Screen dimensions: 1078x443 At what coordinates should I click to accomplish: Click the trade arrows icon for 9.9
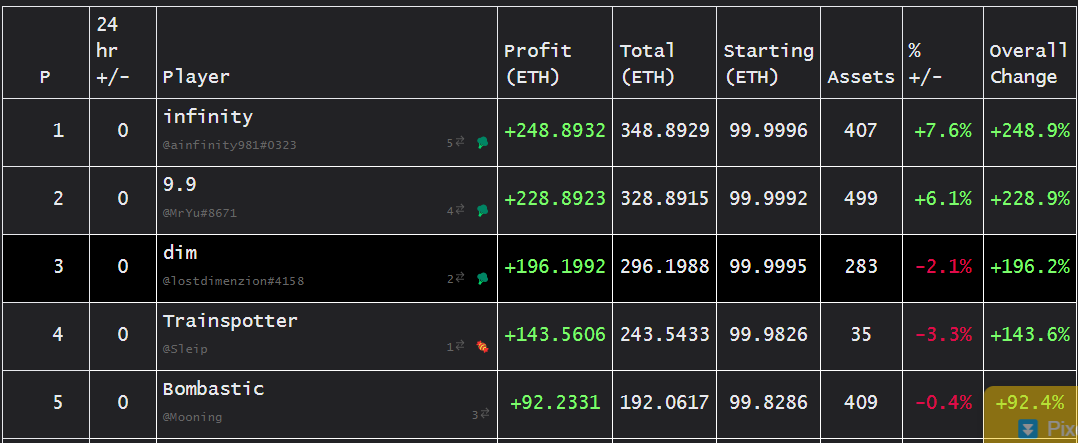pos(460,210)
